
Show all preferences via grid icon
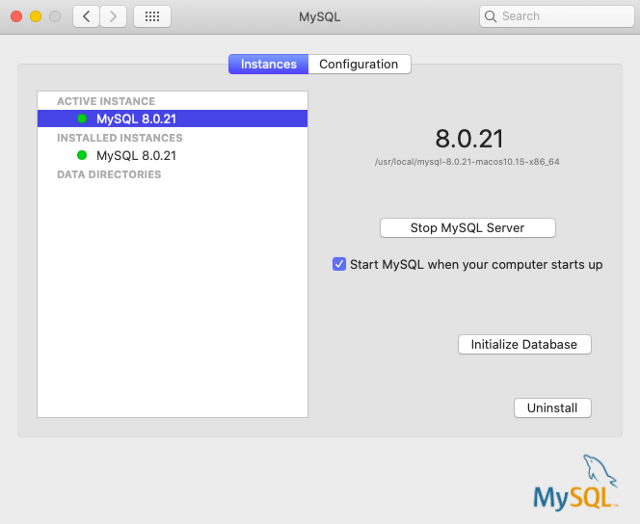click(x=152, y=16)
